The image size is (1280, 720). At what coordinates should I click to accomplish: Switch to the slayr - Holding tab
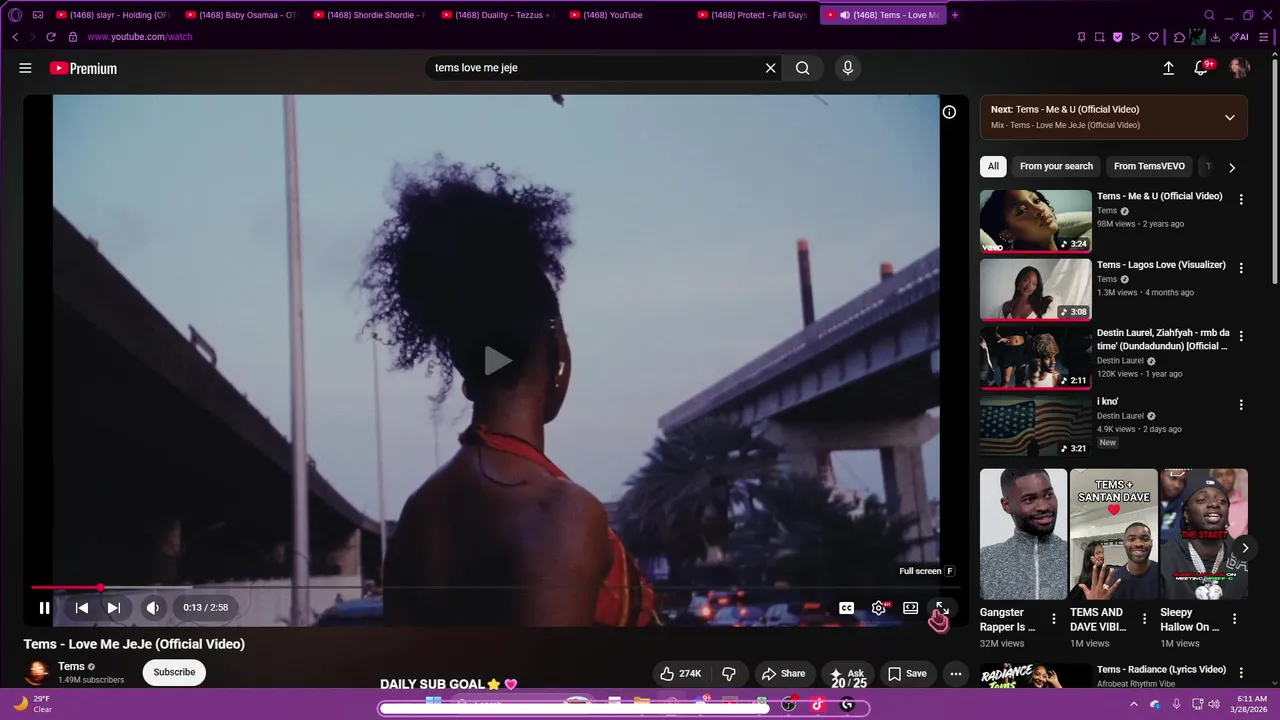112,15
